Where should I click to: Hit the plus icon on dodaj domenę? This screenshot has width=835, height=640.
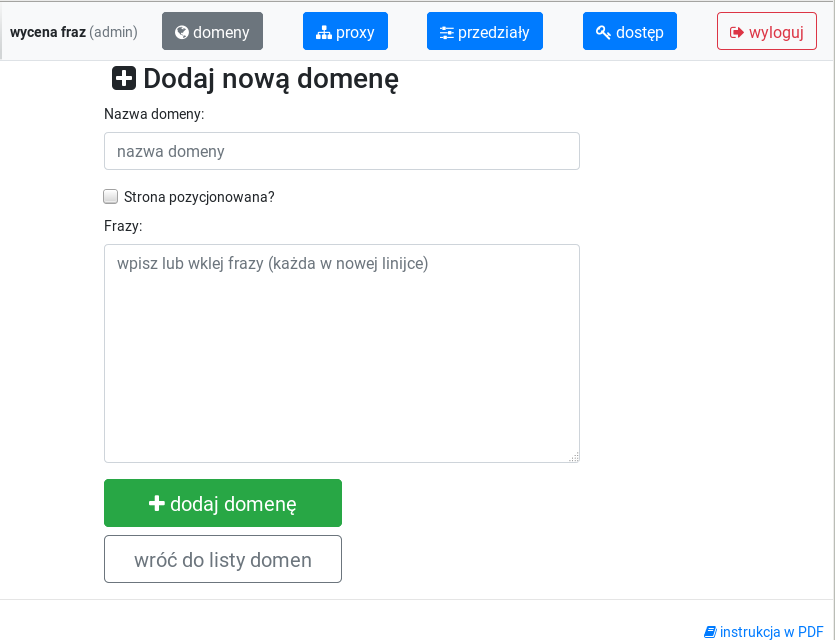pos(156,504)
